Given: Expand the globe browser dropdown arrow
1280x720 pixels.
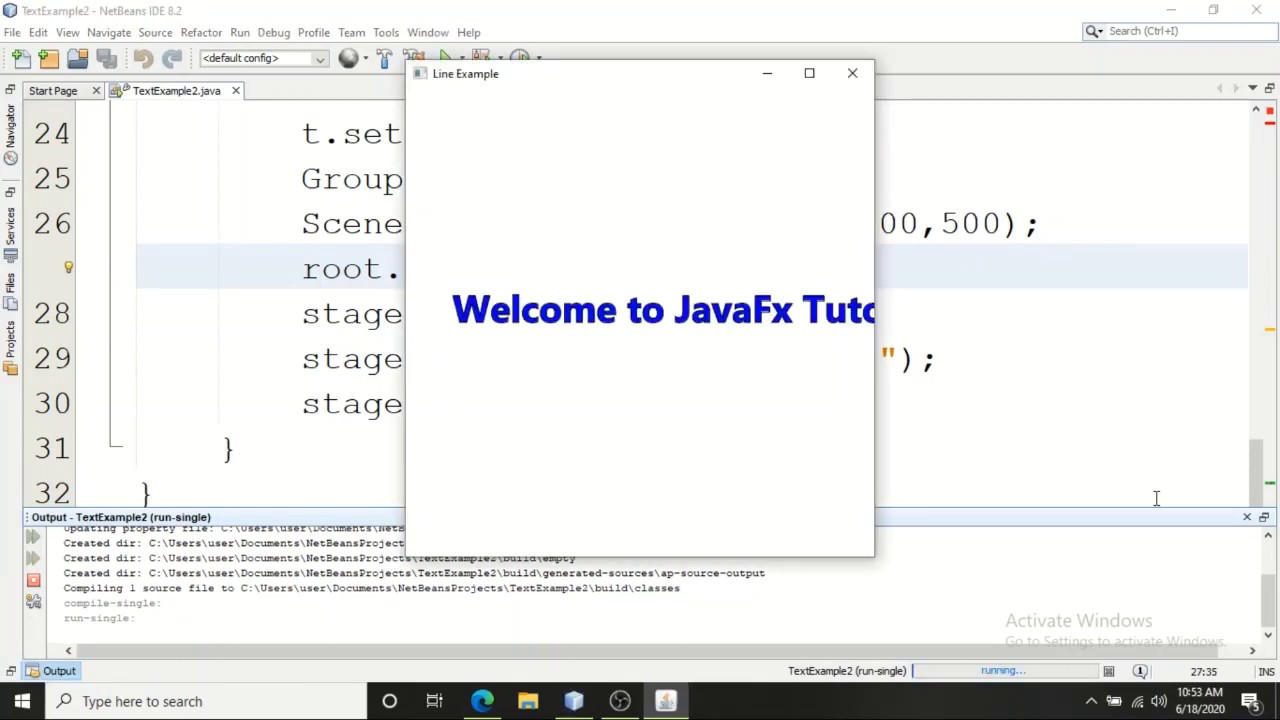Looking at the screenshot, I should (365, 58).
